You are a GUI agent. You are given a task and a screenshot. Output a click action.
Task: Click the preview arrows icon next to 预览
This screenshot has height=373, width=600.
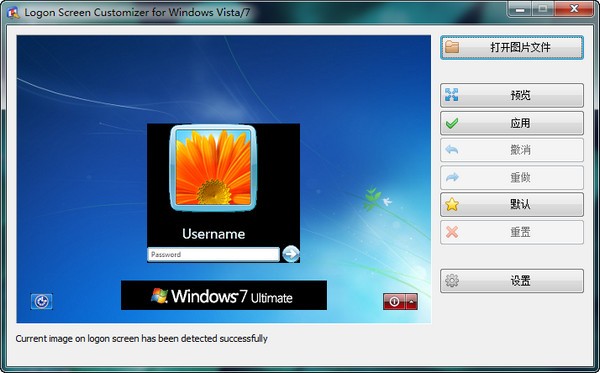(x=452, y=94)
